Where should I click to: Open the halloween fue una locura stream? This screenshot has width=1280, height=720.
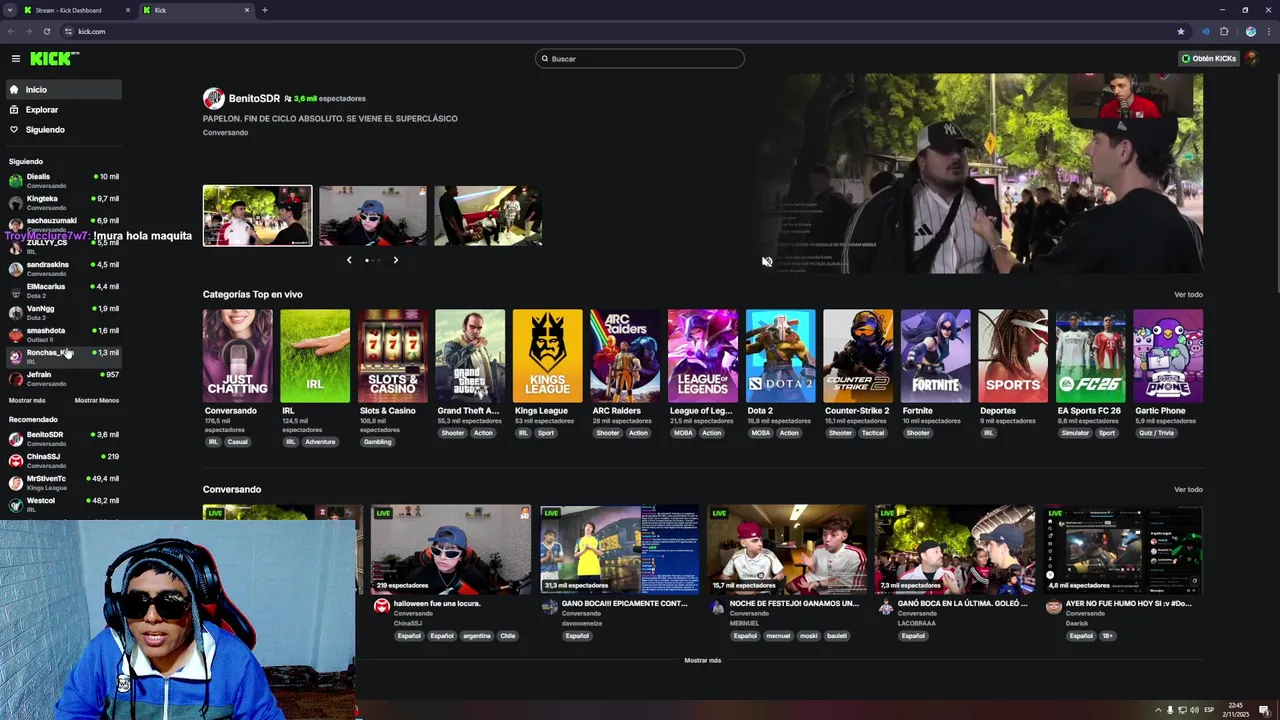pyautogui.click(x=451, y=550)
